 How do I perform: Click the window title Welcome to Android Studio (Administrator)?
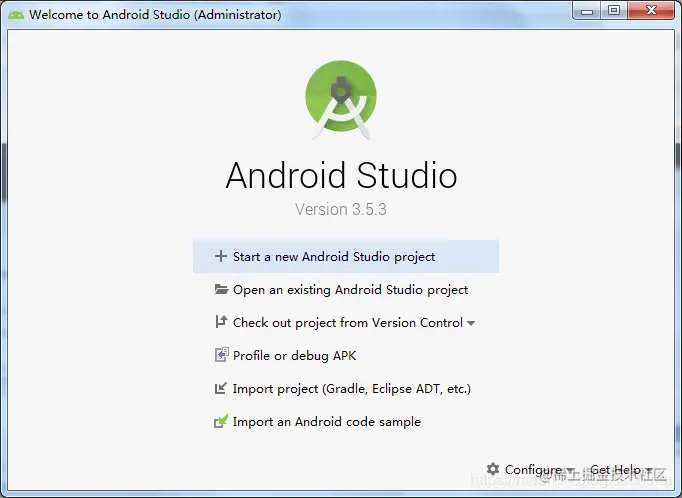155,15
